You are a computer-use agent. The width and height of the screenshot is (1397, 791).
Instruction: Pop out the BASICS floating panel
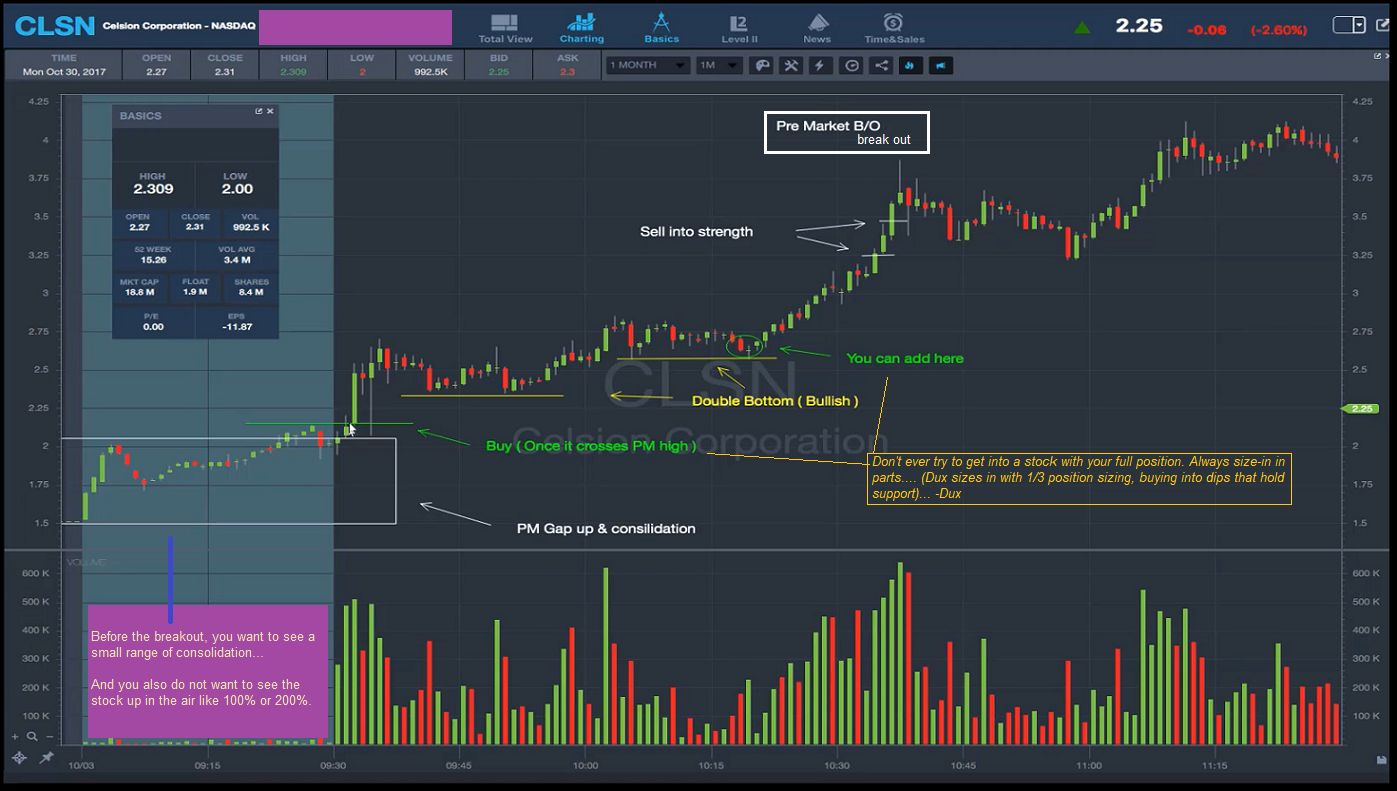point(259,111)
